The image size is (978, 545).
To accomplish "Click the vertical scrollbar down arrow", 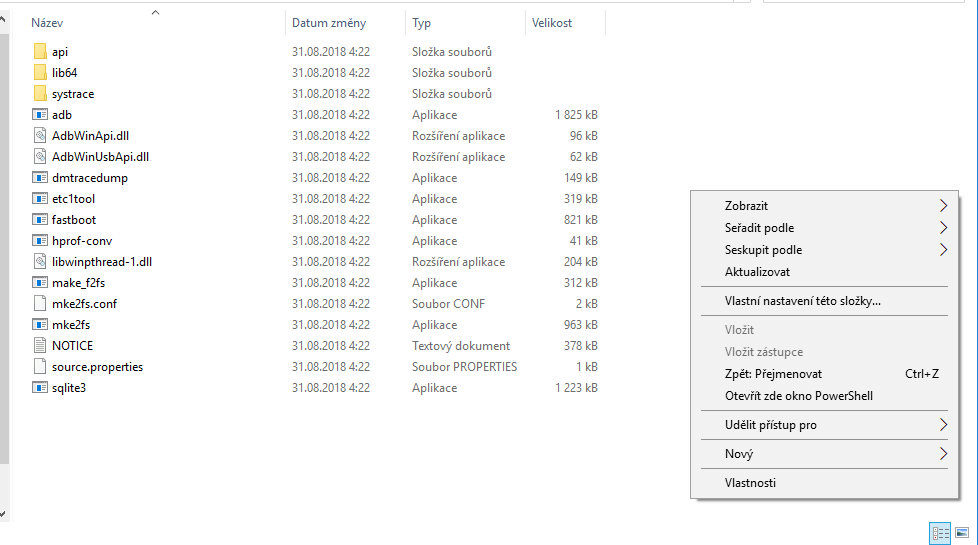I will (3, 514).
